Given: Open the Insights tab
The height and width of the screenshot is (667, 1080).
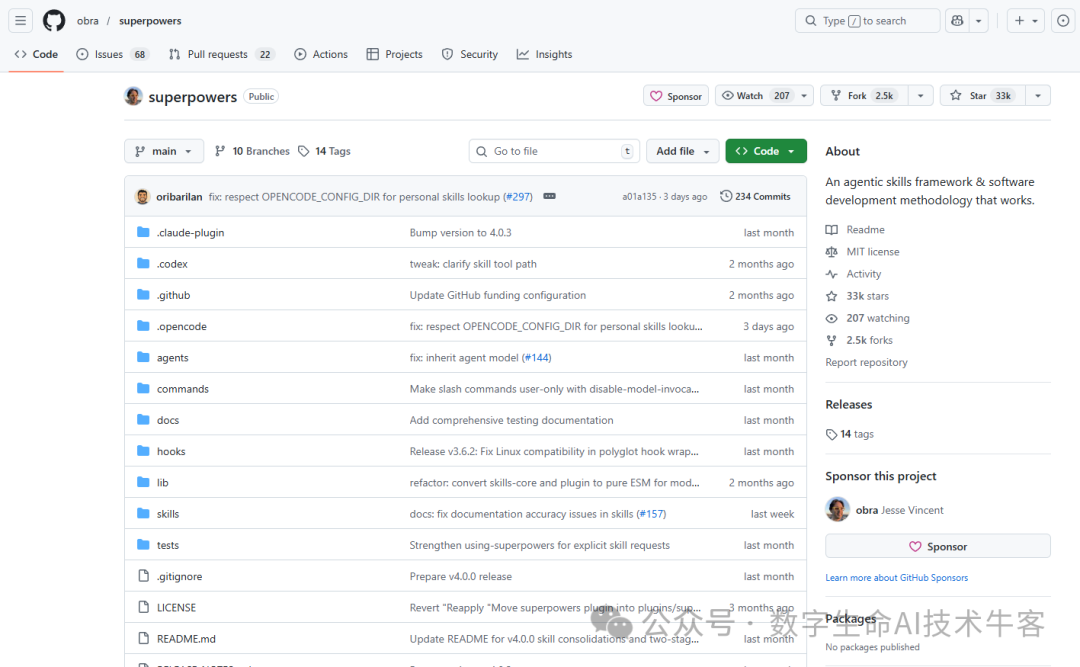Looking at the screenshot, I should [x=544, y=54].
